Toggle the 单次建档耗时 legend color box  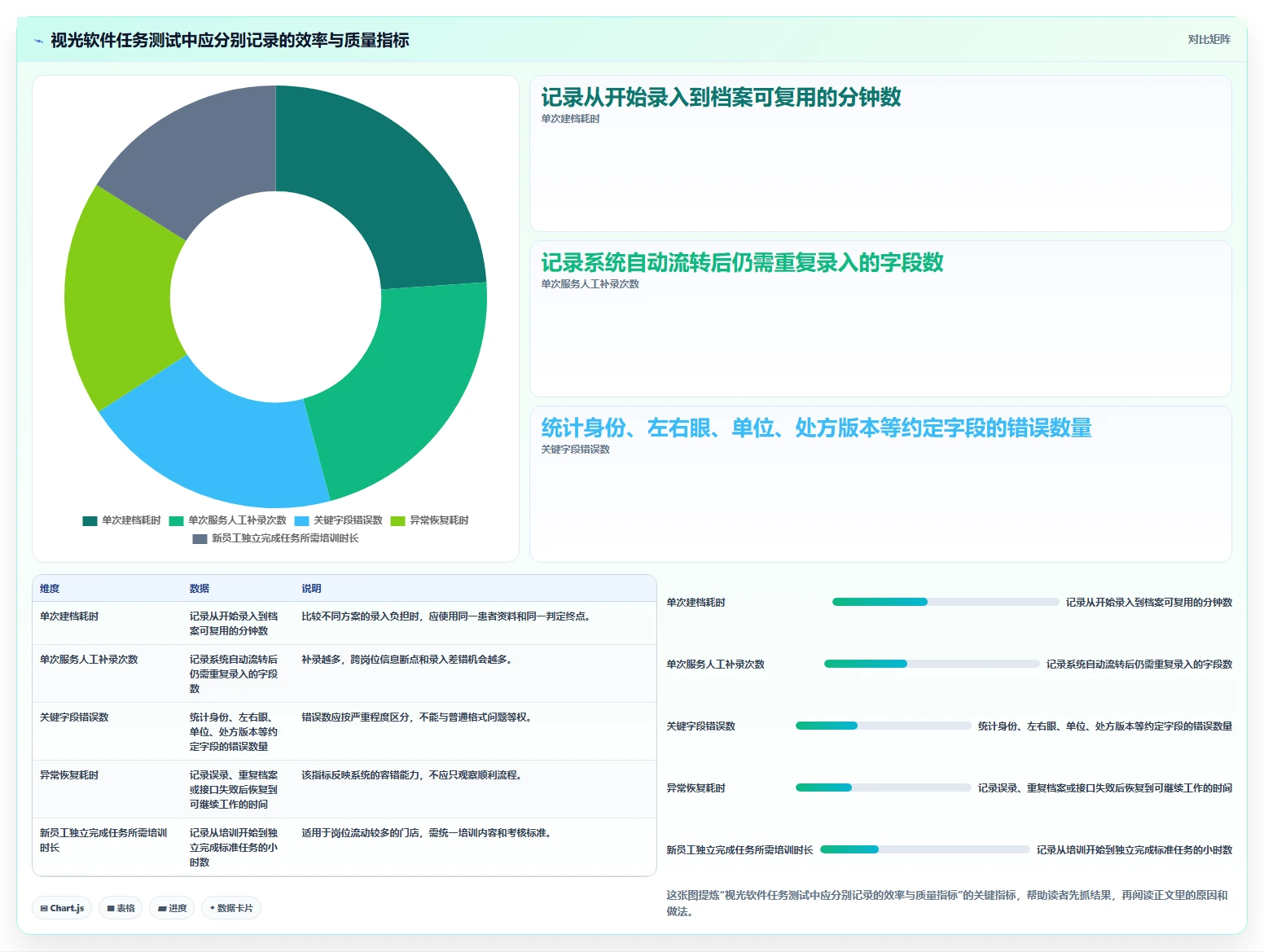click(90, 521)
